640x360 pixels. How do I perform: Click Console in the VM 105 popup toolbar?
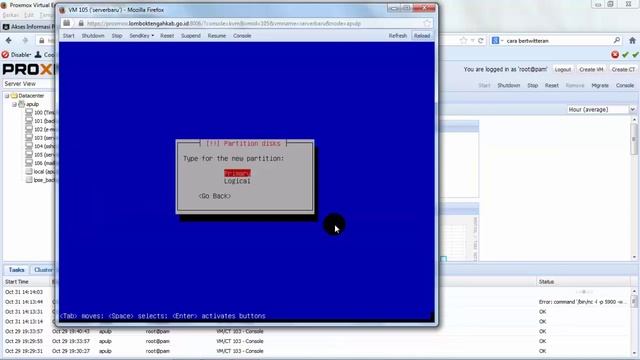pos(242,36)
